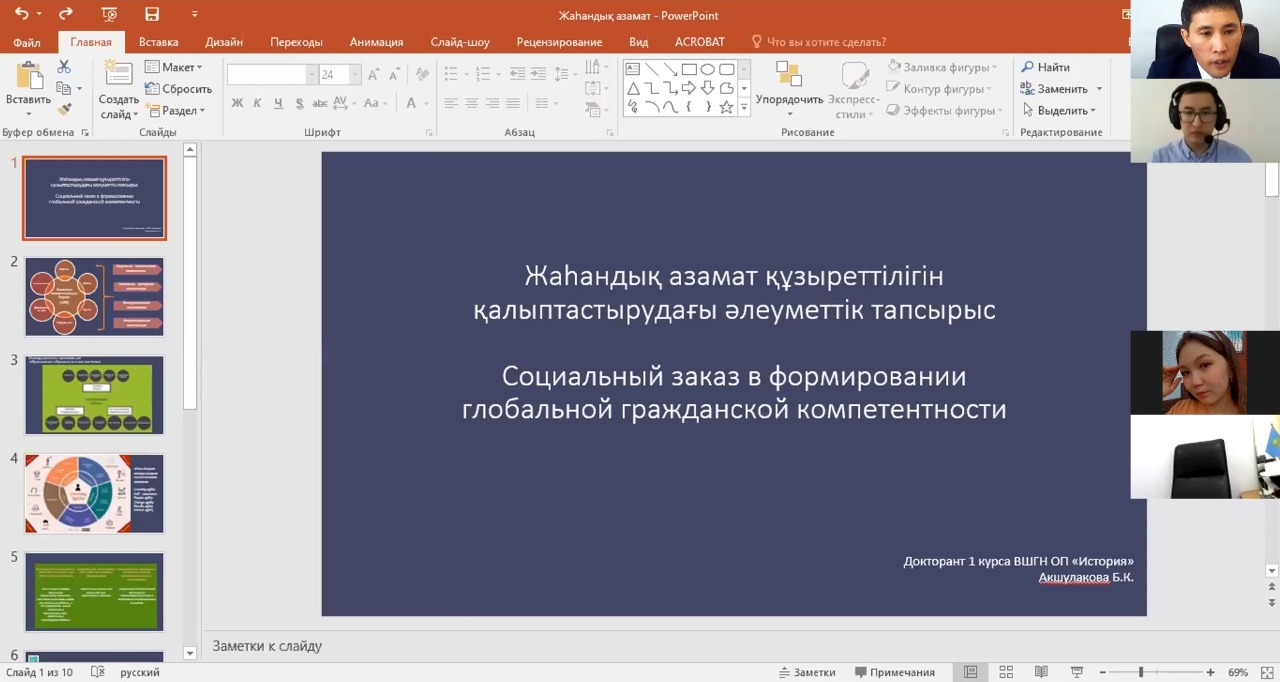Screen dimensions: 1280x682
Task: Select the text box shape in gallery
Action: pos(633,69)
